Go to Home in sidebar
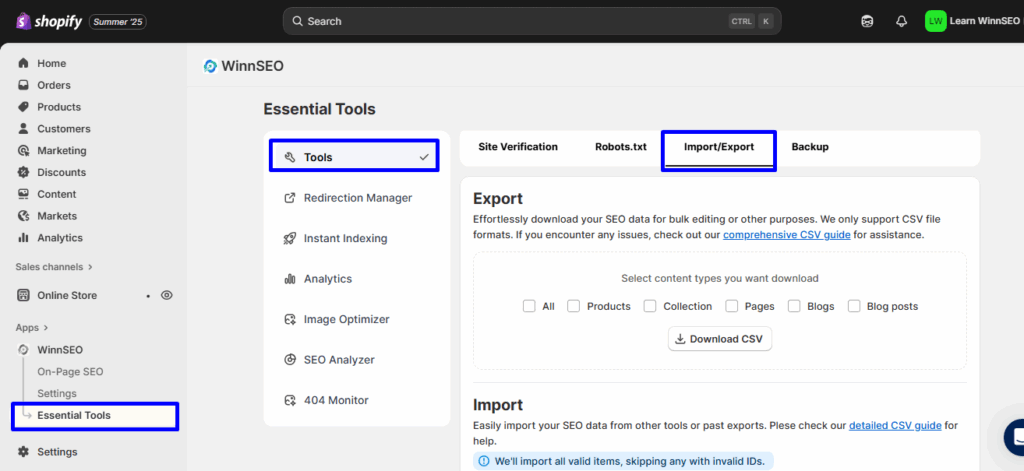Screen dimensions: 1024x471 52,63
